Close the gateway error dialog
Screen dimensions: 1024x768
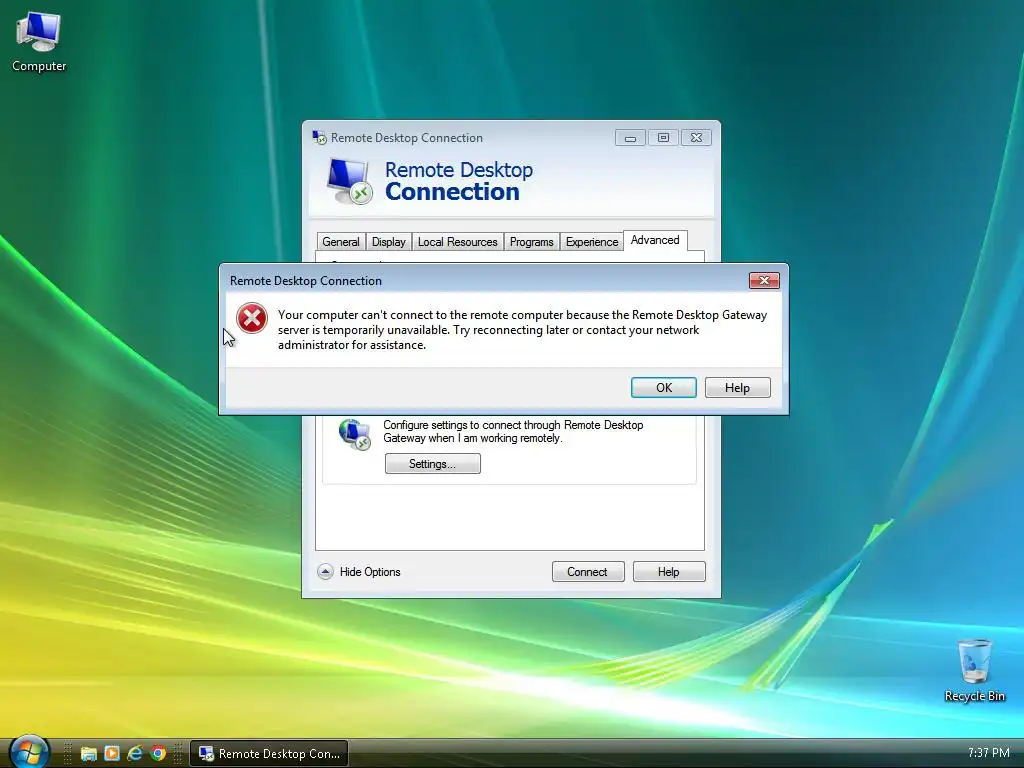click(x=764, y=280)
